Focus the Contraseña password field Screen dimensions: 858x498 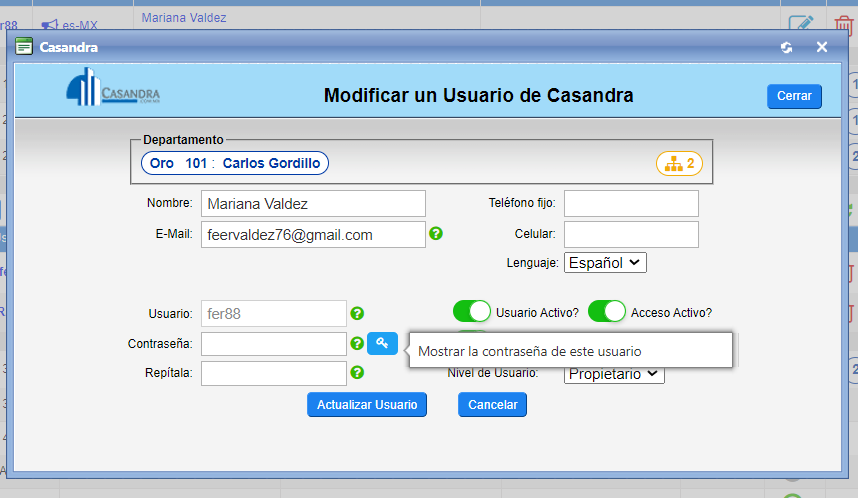pyautogui.click(x=274, y=344)
